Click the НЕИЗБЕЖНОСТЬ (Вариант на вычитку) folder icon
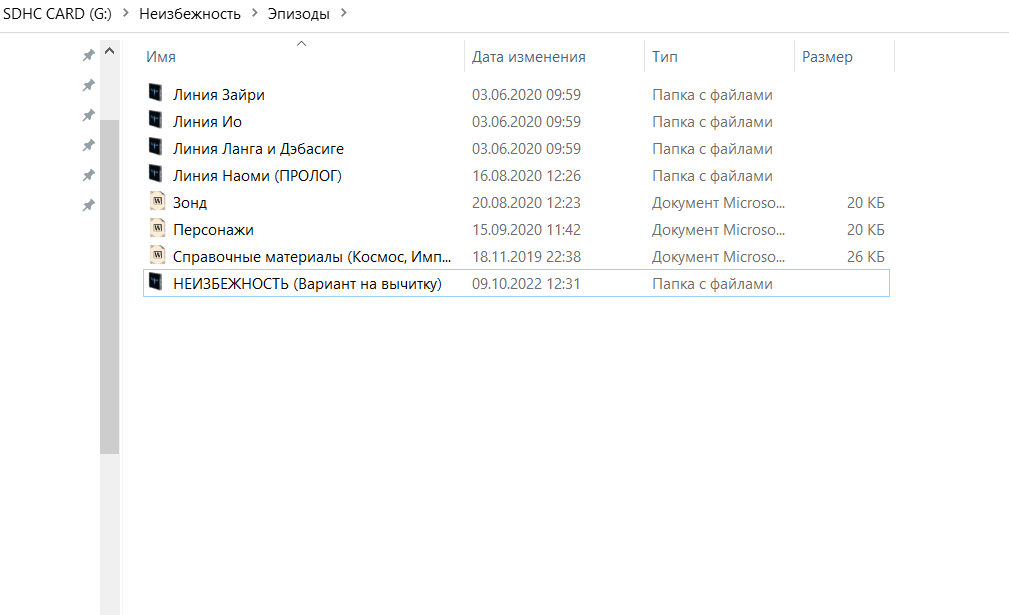This screenshot has height=615, width=1009. 156,282
